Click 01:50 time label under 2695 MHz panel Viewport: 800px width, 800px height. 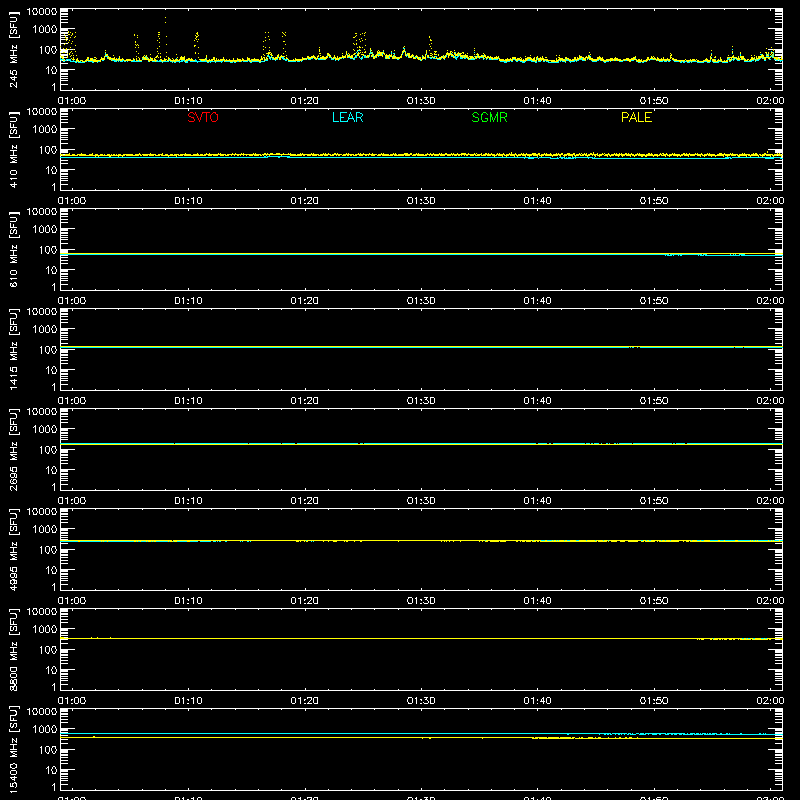coord(654,501)
